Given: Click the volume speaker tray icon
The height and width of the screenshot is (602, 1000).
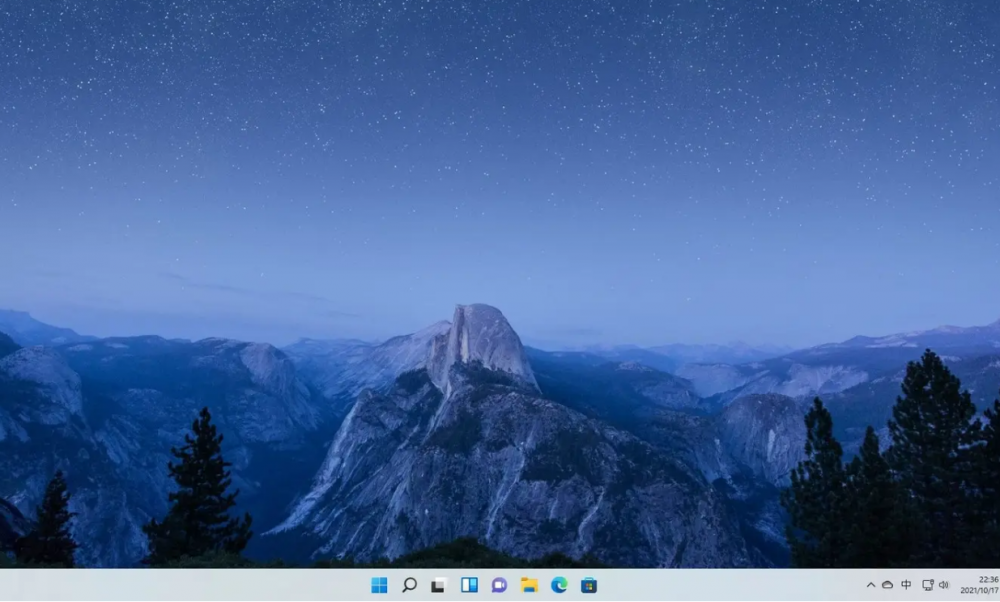Looking at the screenshot, I should (943, 585).
